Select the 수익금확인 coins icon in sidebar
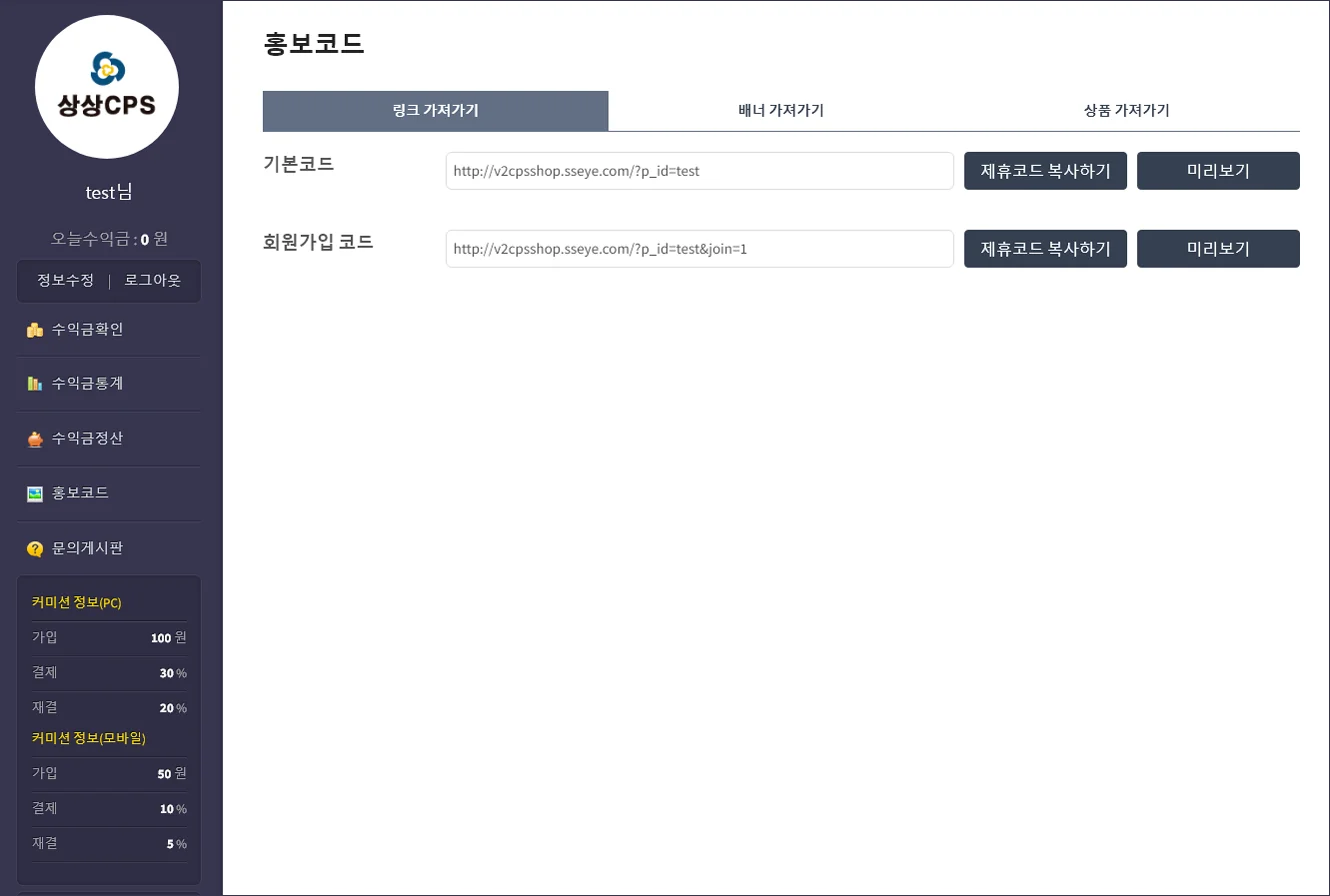 (35, 329)
